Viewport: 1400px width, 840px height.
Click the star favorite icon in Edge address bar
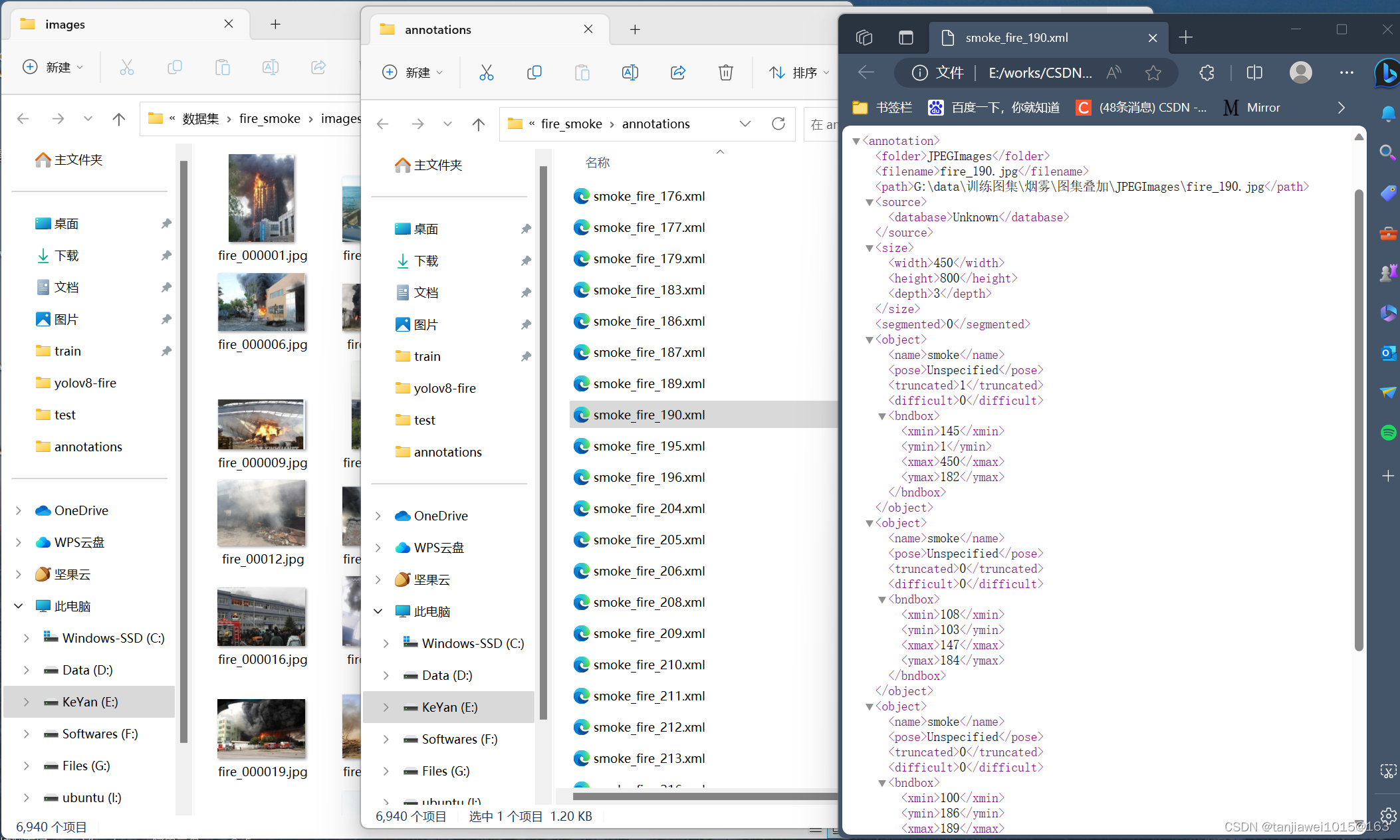[1153, 72]
